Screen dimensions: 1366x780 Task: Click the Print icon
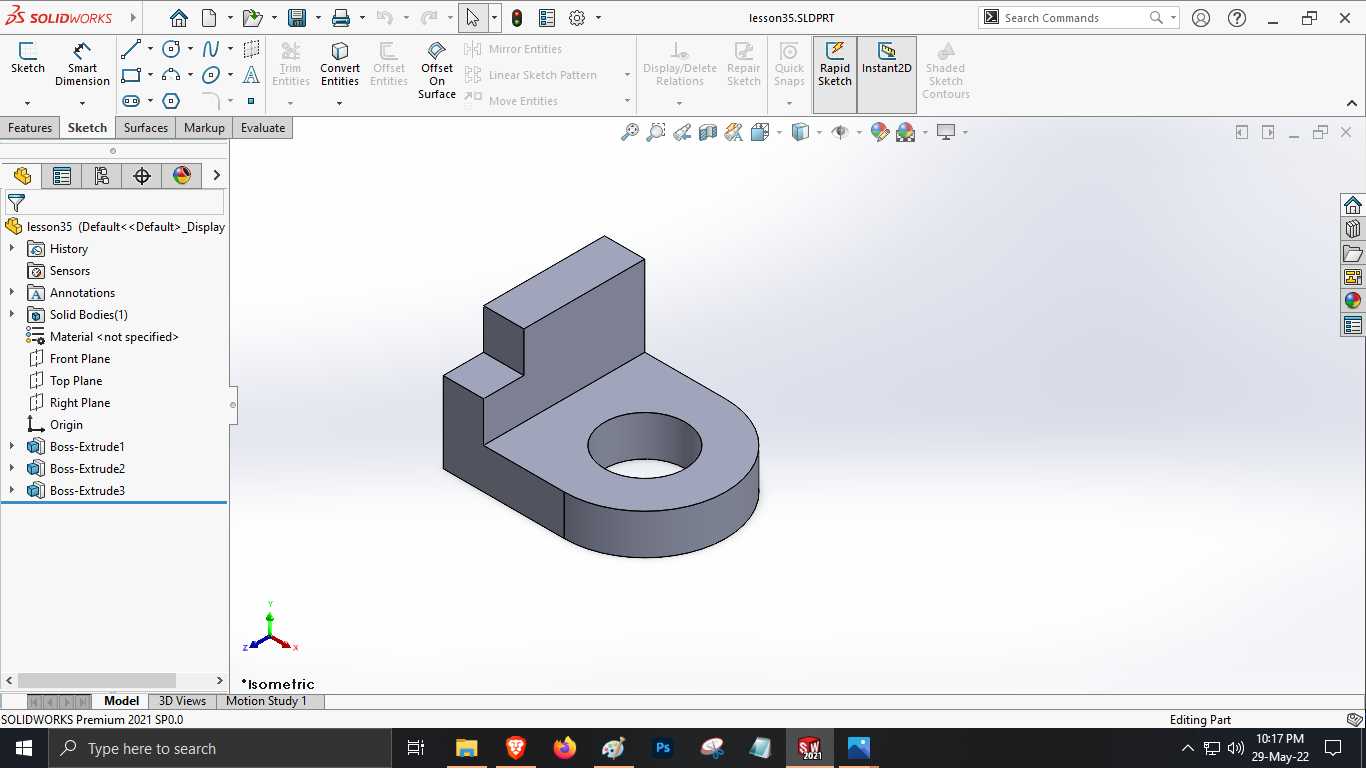coord(341,18)
